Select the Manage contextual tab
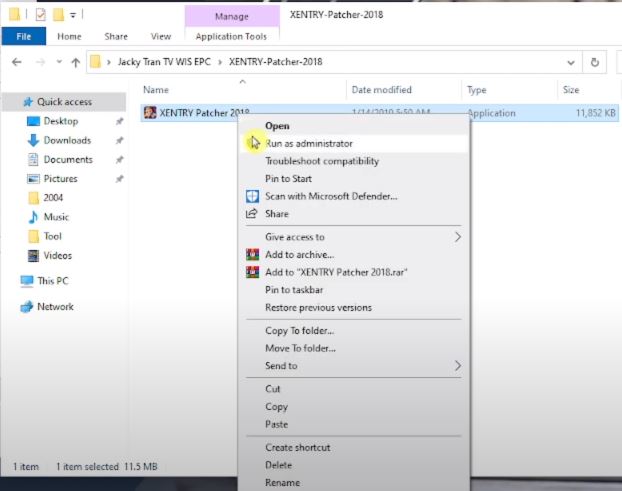 tap(232, 16)
